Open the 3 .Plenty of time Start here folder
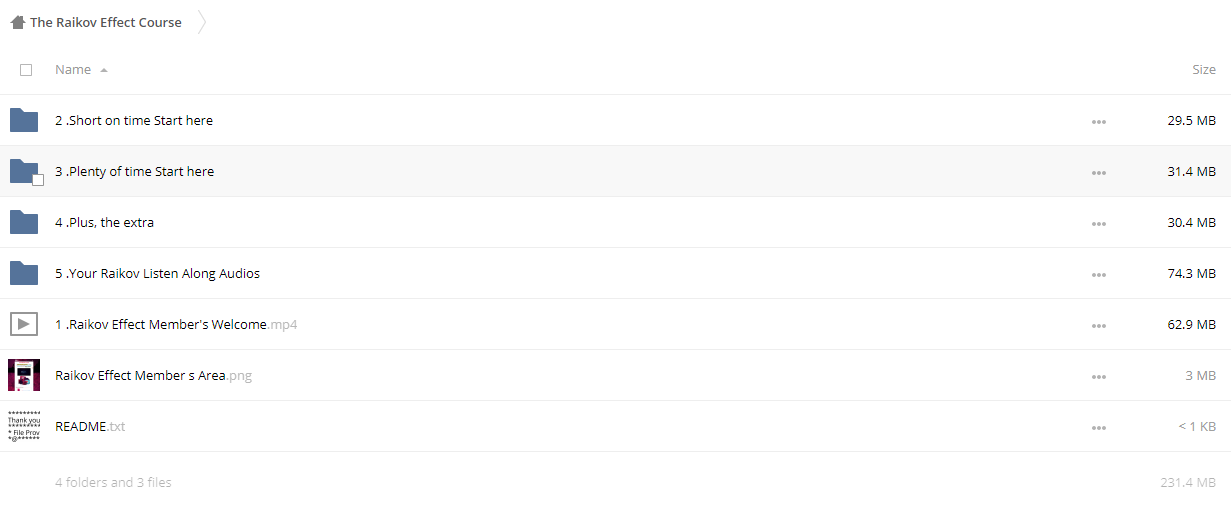 pyautogui.click(x=134, y=171)
